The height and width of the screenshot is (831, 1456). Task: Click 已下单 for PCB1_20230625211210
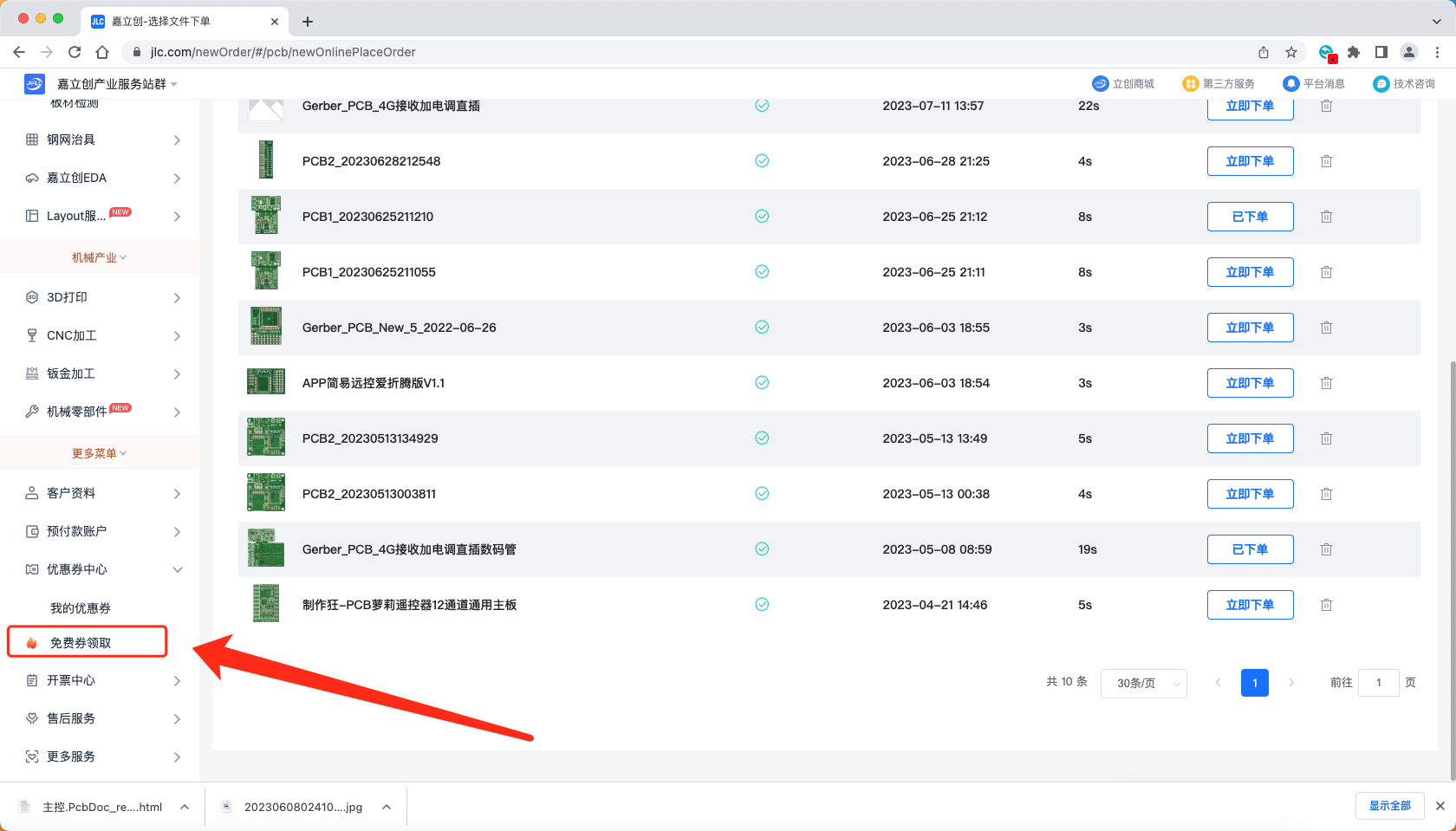click(1250, 217)
